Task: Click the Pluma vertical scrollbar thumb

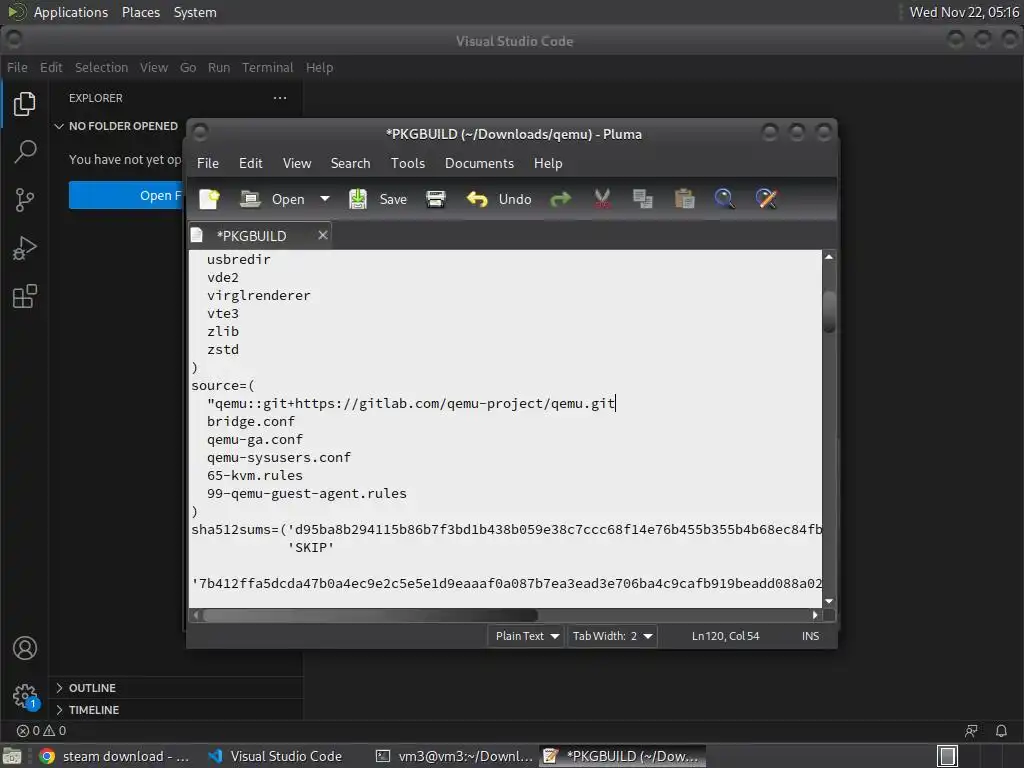Action: 829,312
